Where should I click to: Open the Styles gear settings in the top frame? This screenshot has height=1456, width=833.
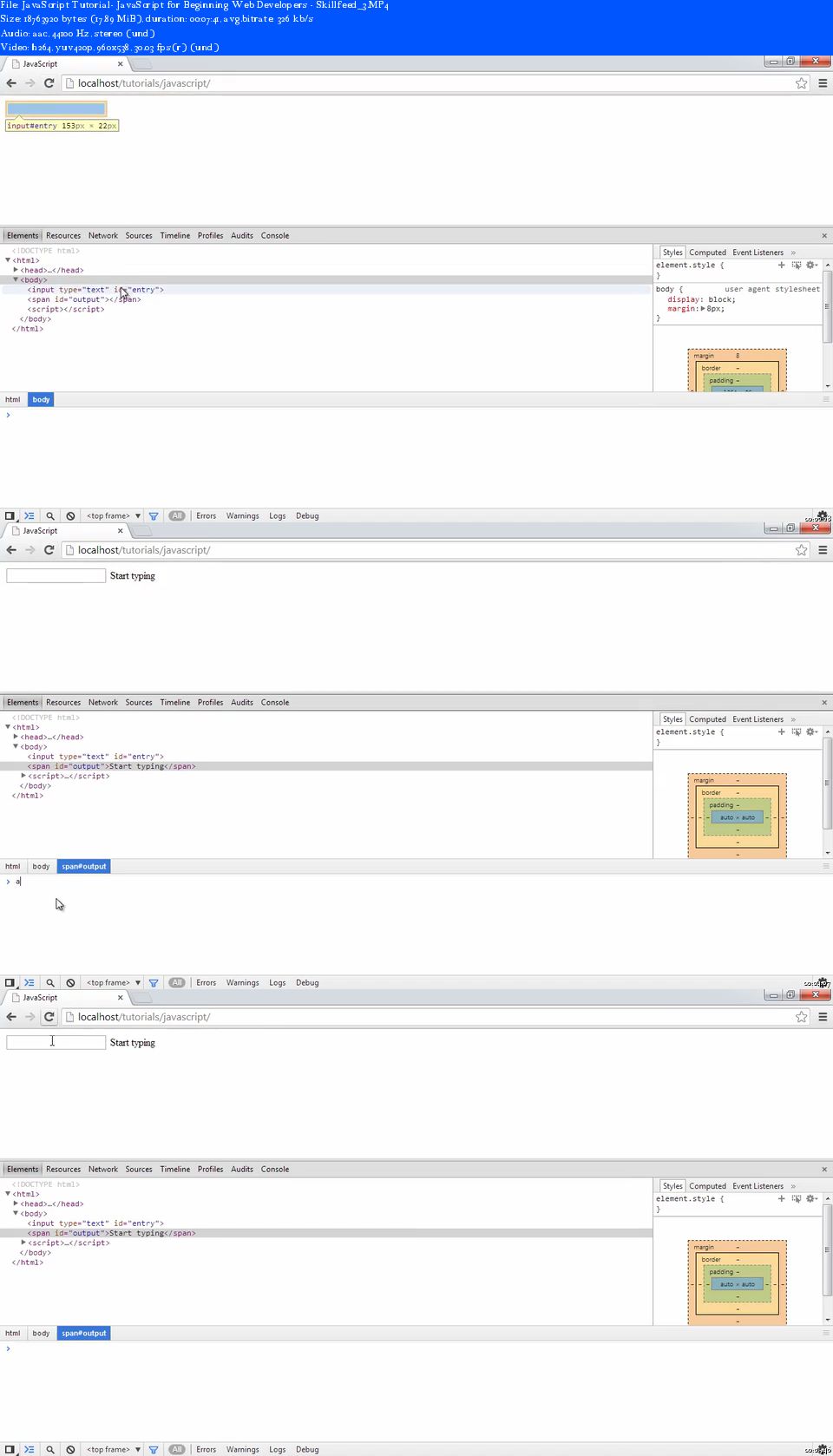point(811,266)
